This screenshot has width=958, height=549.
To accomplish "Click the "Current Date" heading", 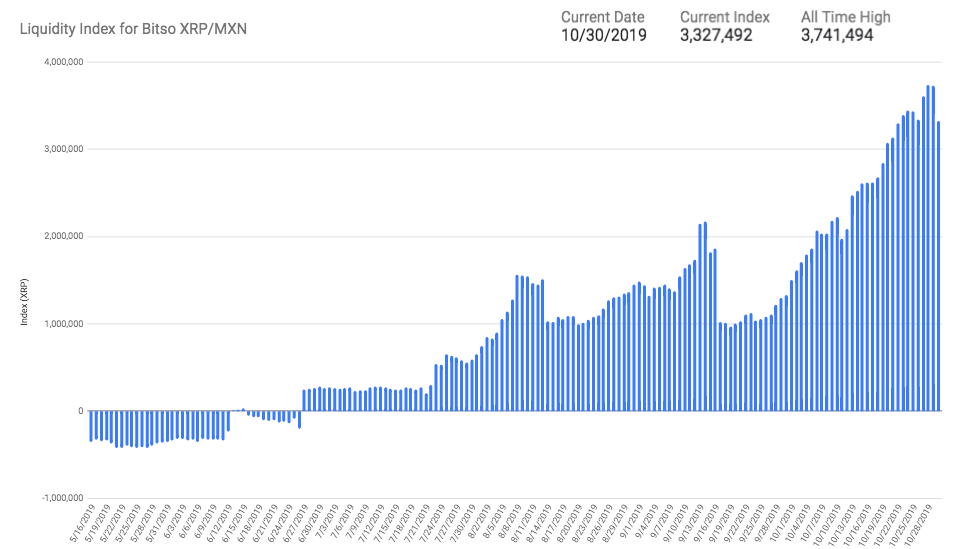I will point(602,17).
